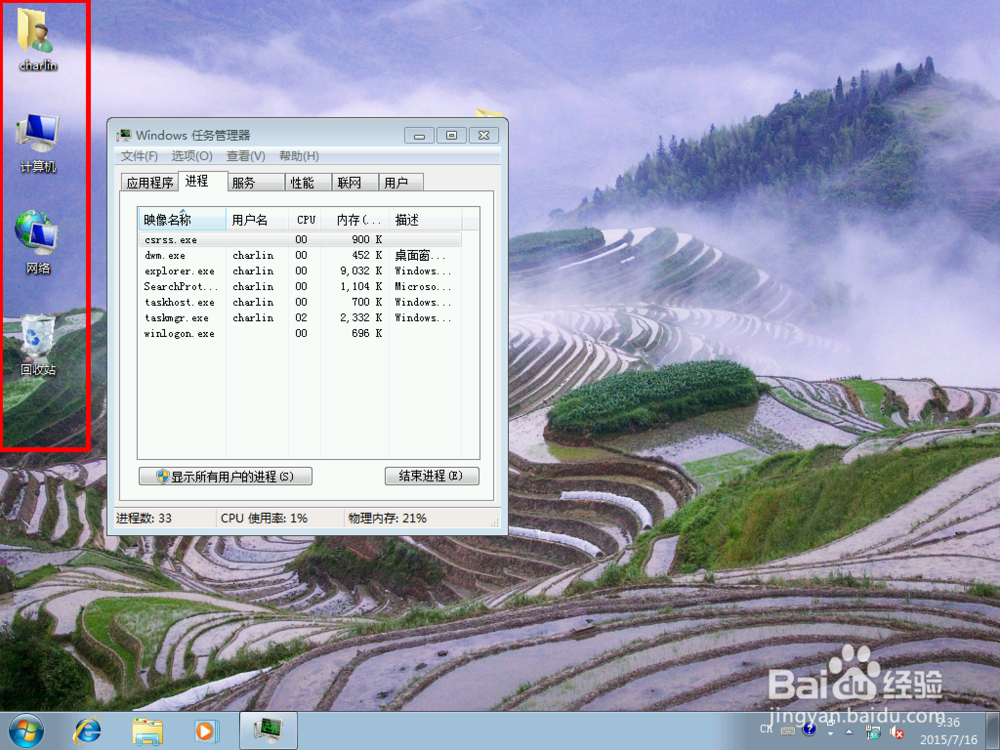Minimize the Task Manager window
The height and width of the screenshot is (750, 1000).
pos(419,136)
